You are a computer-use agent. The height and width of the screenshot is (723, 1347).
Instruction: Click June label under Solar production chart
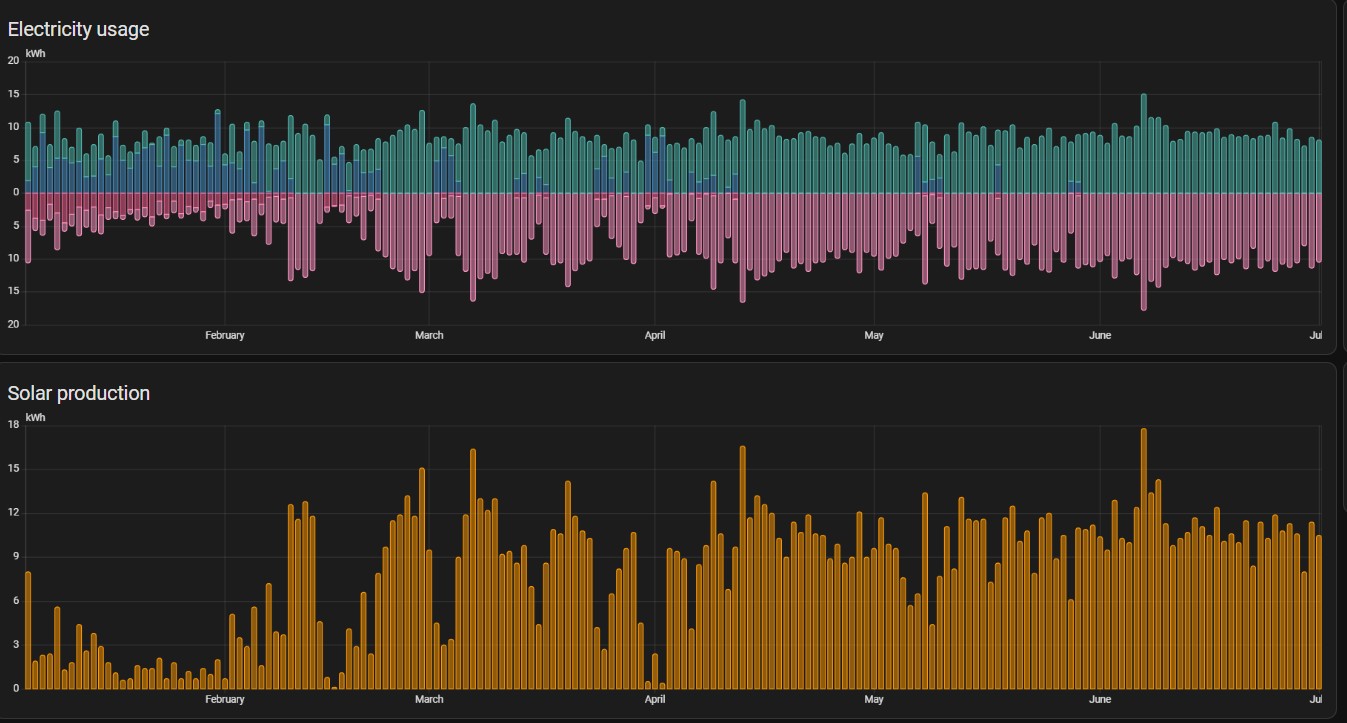(x=1100, y=699)
